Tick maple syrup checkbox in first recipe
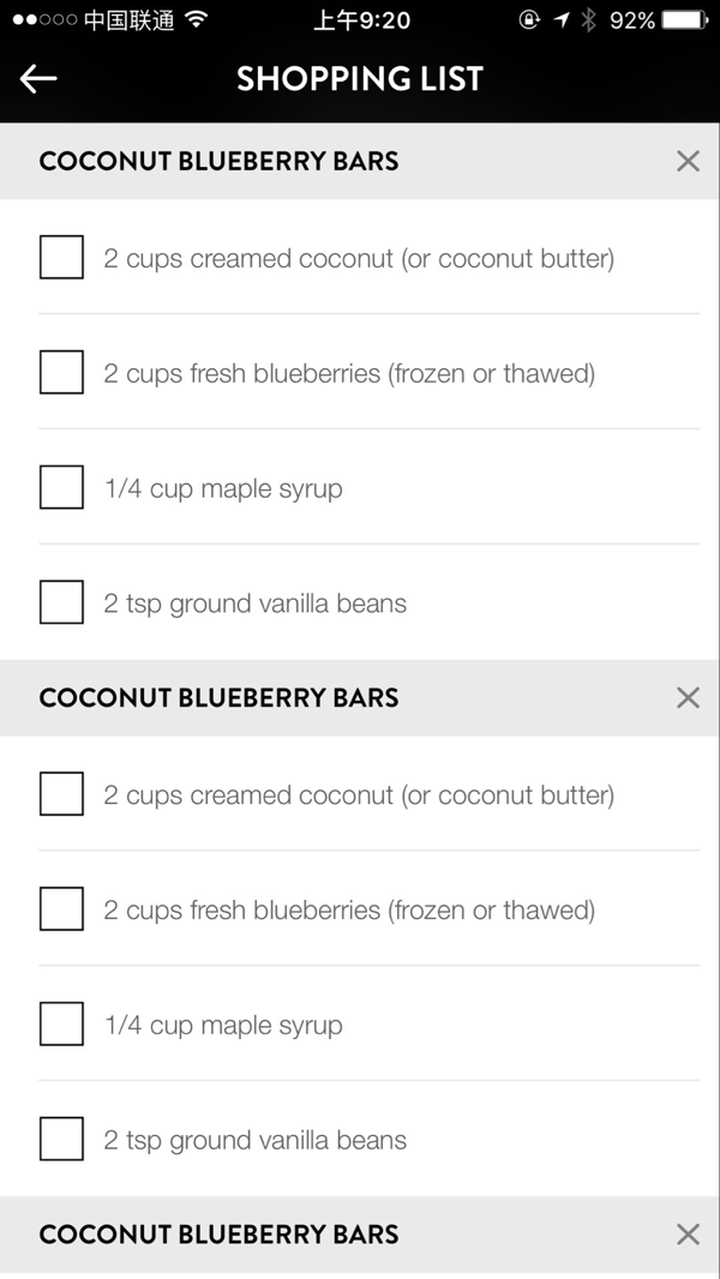The width and height of the screenshot is (720, 1279). click(61, 487)
